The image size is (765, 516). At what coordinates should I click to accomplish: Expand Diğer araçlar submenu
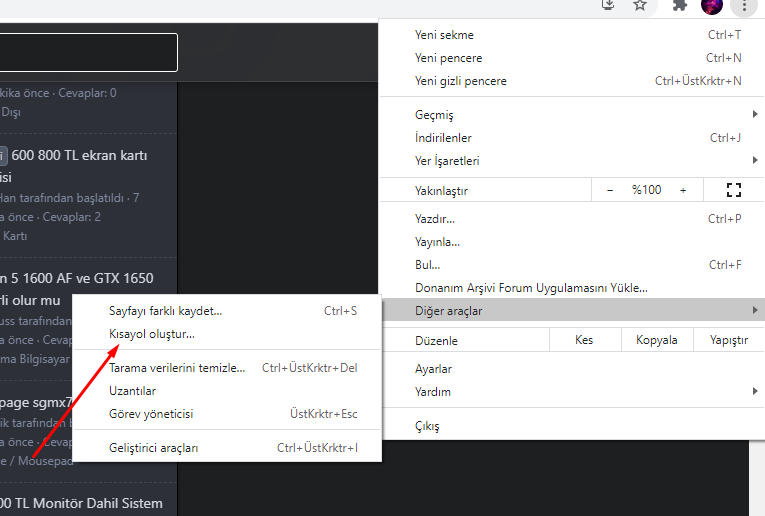(572, 311)
